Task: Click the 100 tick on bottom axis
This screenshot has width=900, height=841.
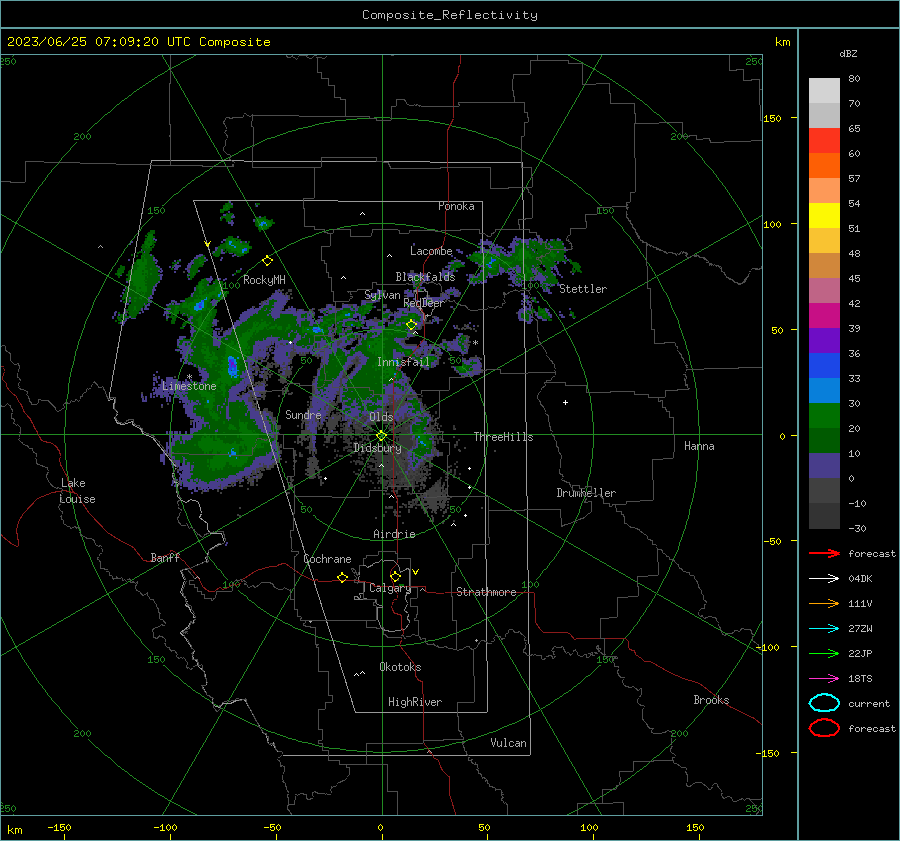Action: pos(589,827)
